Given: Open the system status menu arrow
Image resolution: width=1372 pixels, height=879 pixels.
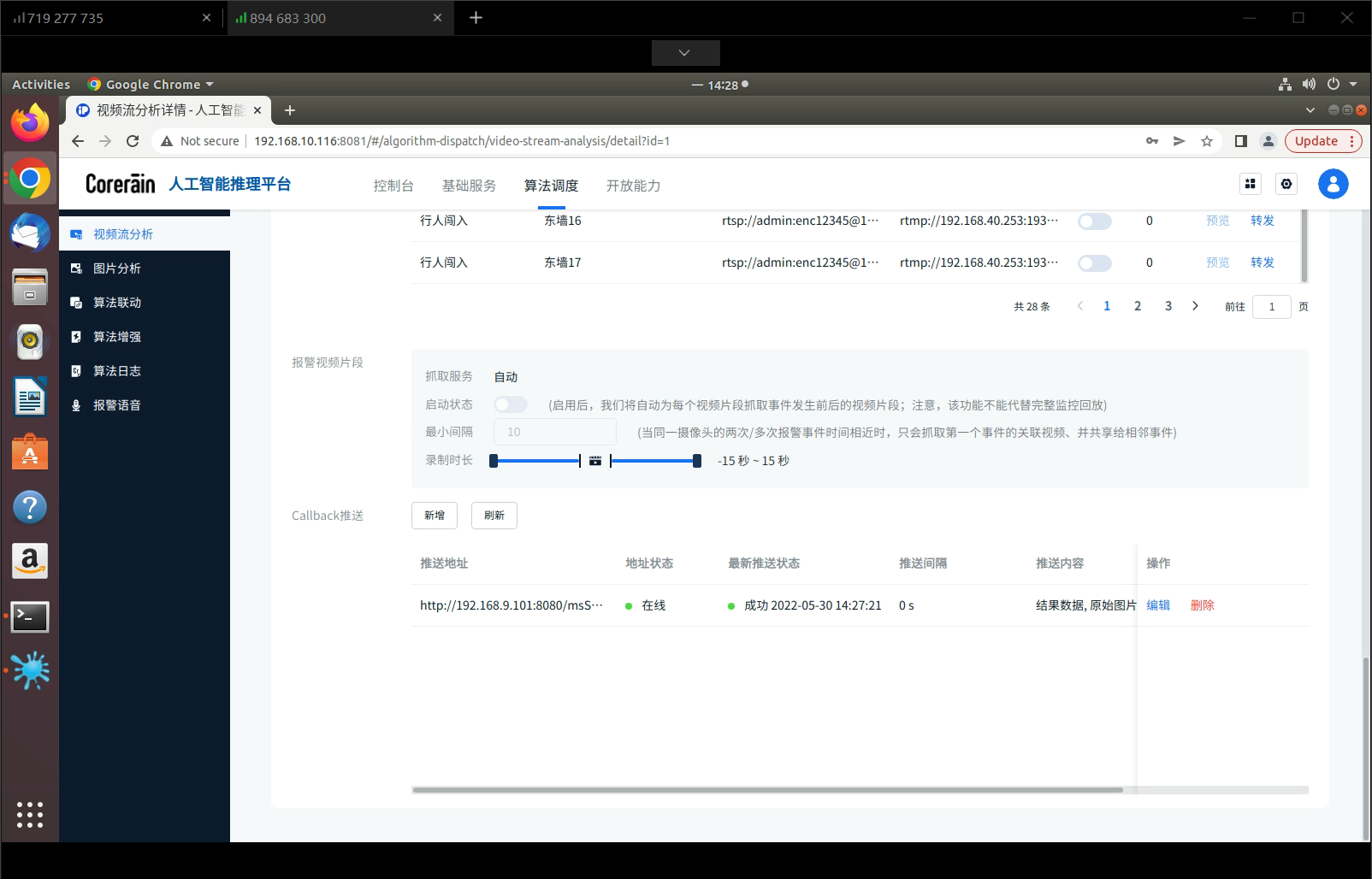Looking at the screenshot, I should pyautogui.click(x=1353, y=84).
